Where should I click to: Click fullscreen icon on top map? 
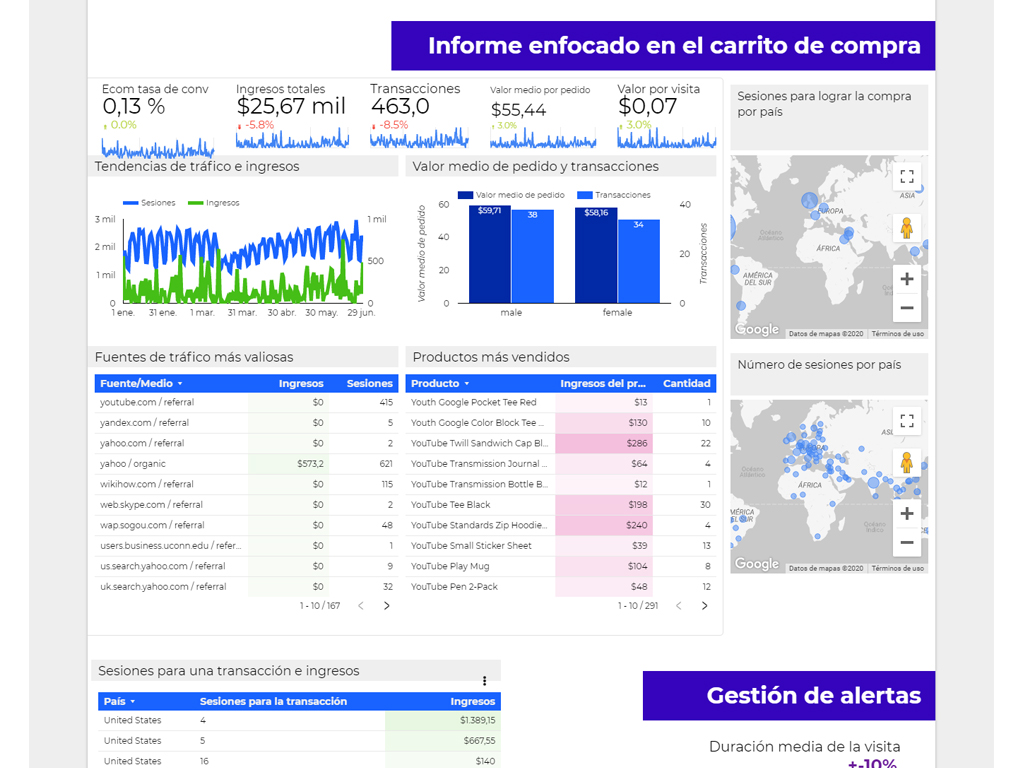[x=906, y=177]
